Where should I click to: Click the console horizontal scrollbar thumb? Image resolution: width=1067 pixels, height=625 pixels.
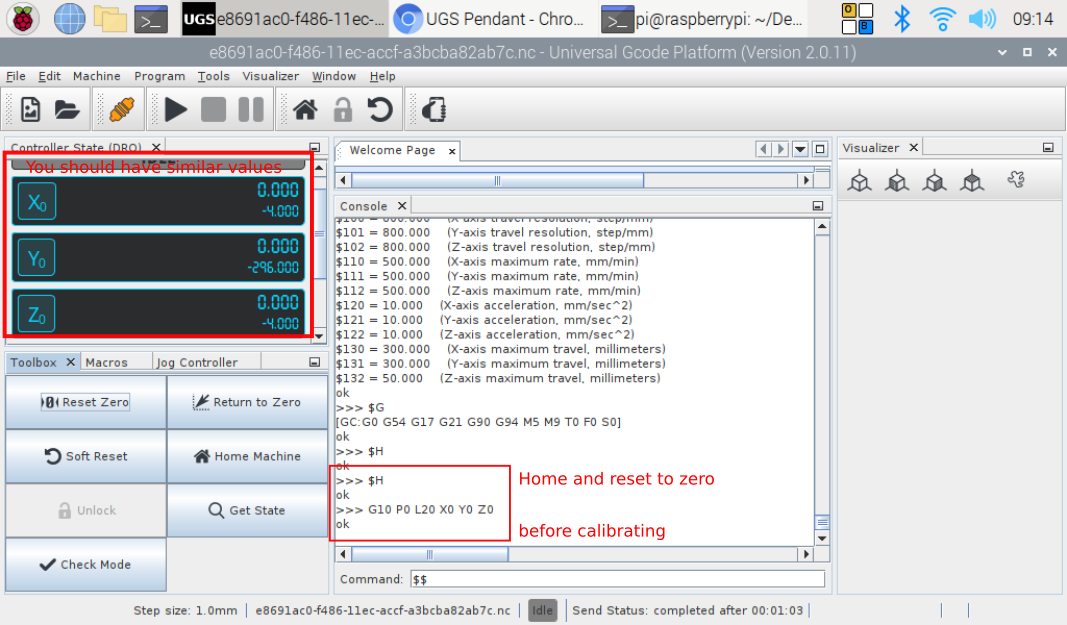pyautogui.click(x=430, y=554)
